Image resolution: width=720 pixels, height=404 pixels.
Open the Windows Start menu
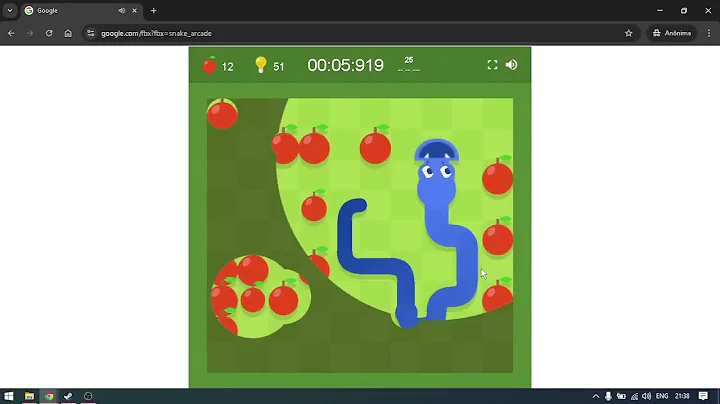point(9,396)
